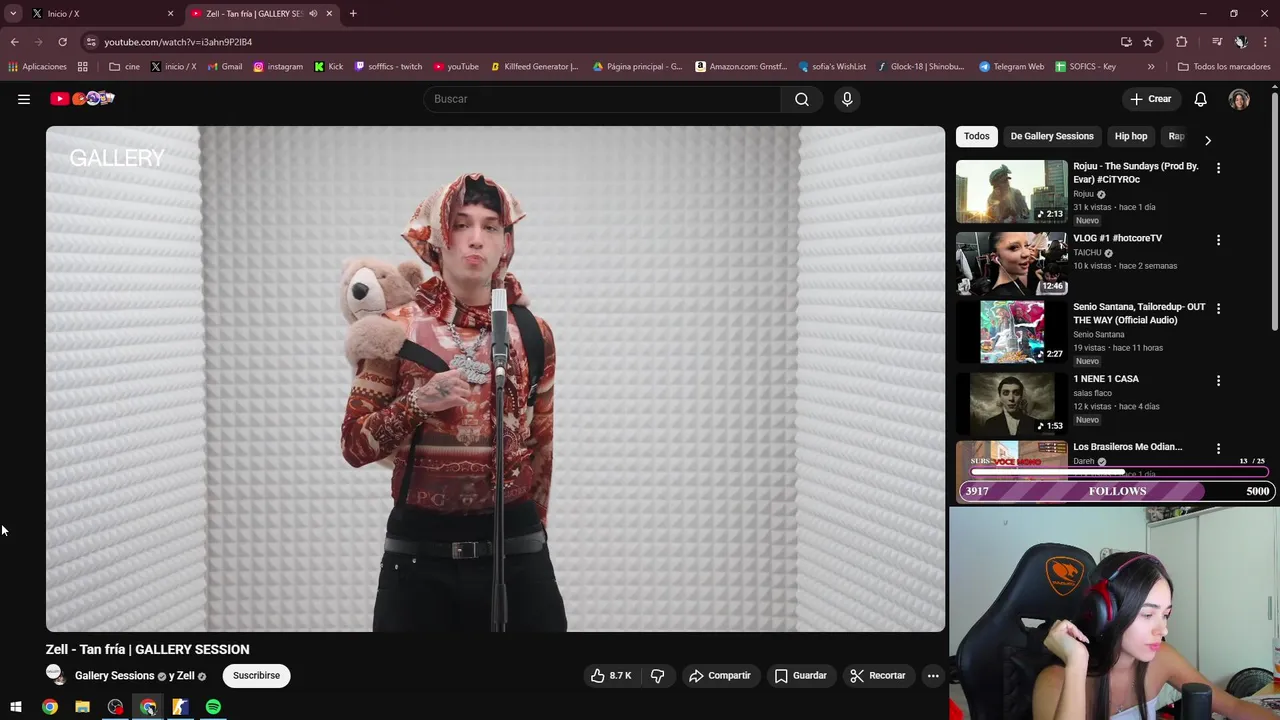The width and height of the screenshot is (1280, 720).
Task: Click the YouTube search input field
Action: pos(602,99)
